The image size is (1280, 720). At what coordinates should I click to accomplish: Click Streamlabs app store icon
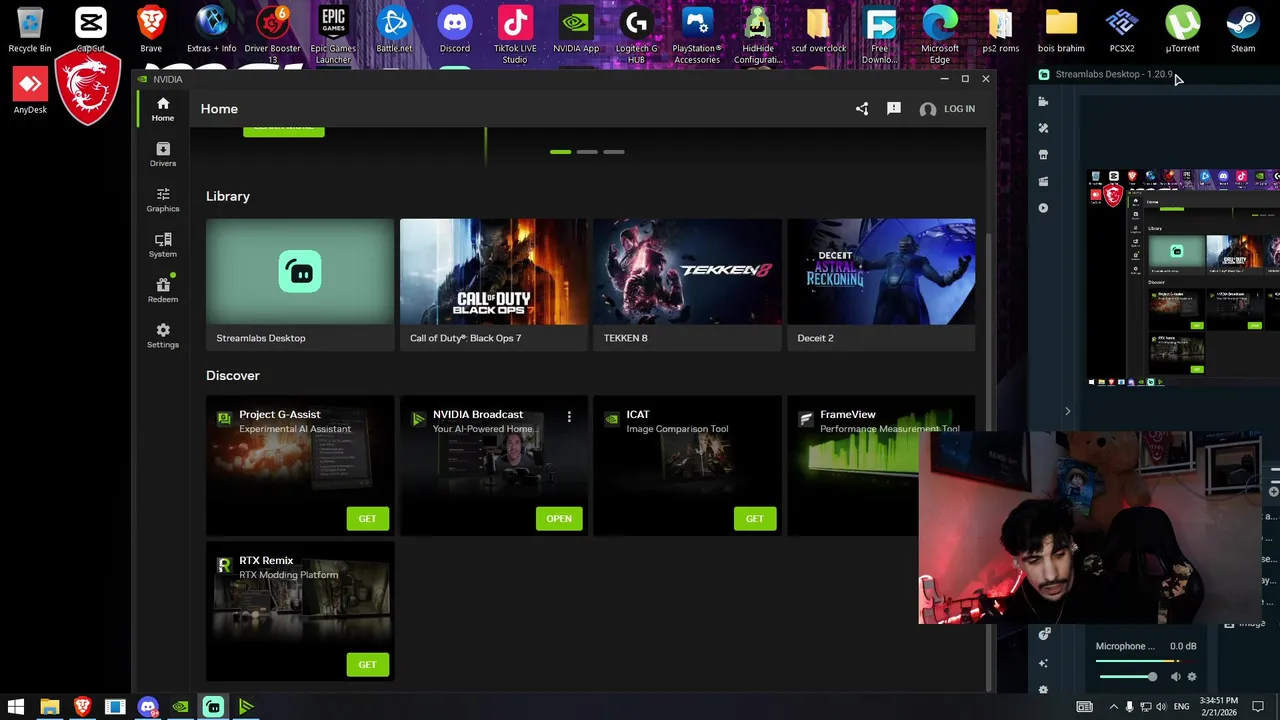[1043, 155]
